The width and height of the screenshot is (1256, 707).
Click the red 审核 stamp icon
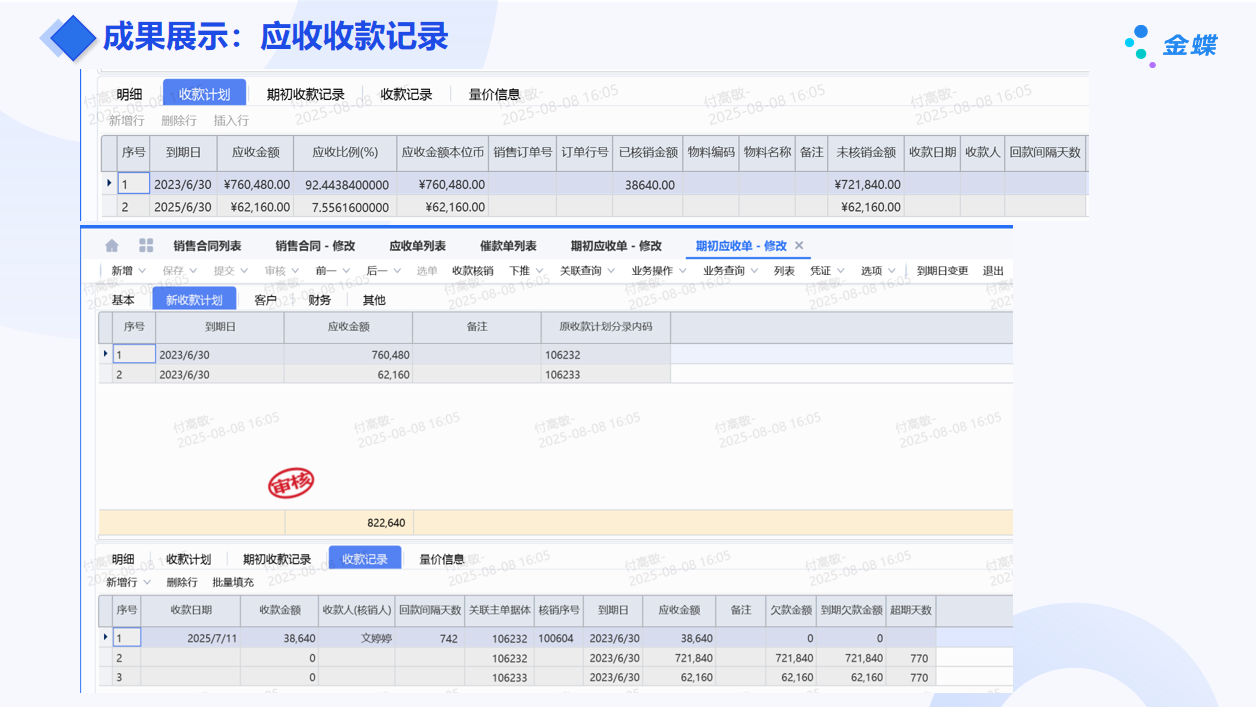click(x=291, y=484)
